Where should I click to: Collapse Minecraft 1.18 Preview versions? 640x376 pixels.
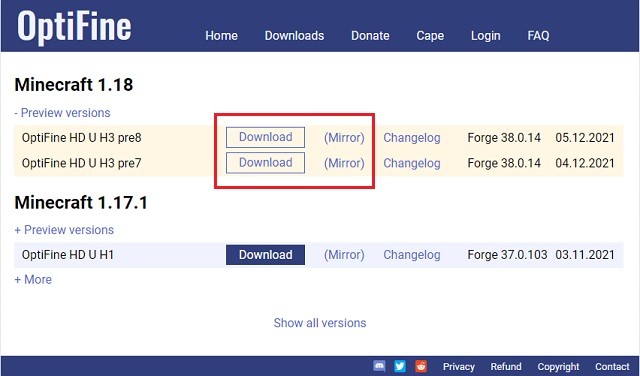[x=62, y=113]
